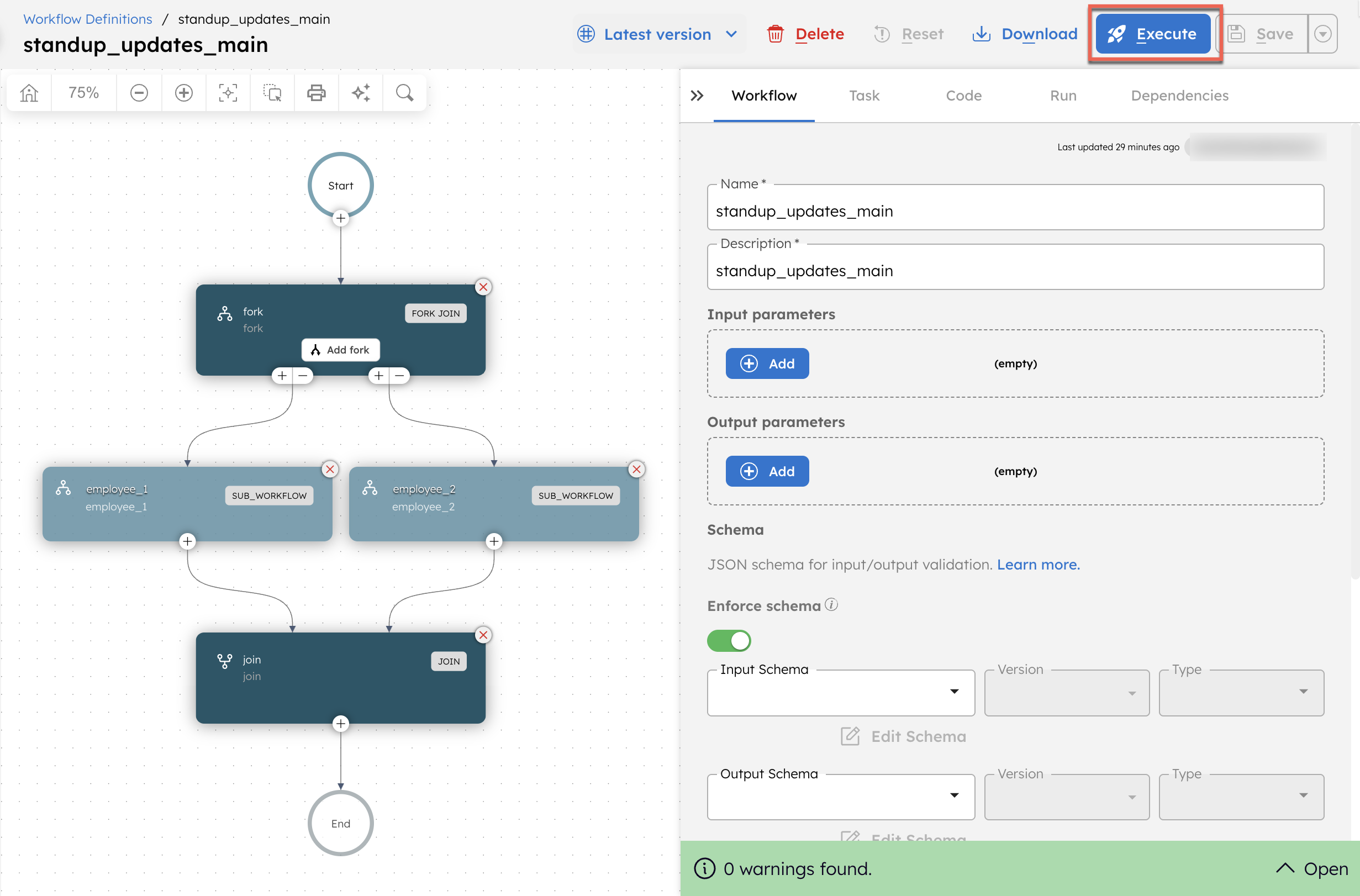This screenshot has width=1360, height=896.
Task: Click the home icon in canvas toolbar
Action: pos(29,93)
